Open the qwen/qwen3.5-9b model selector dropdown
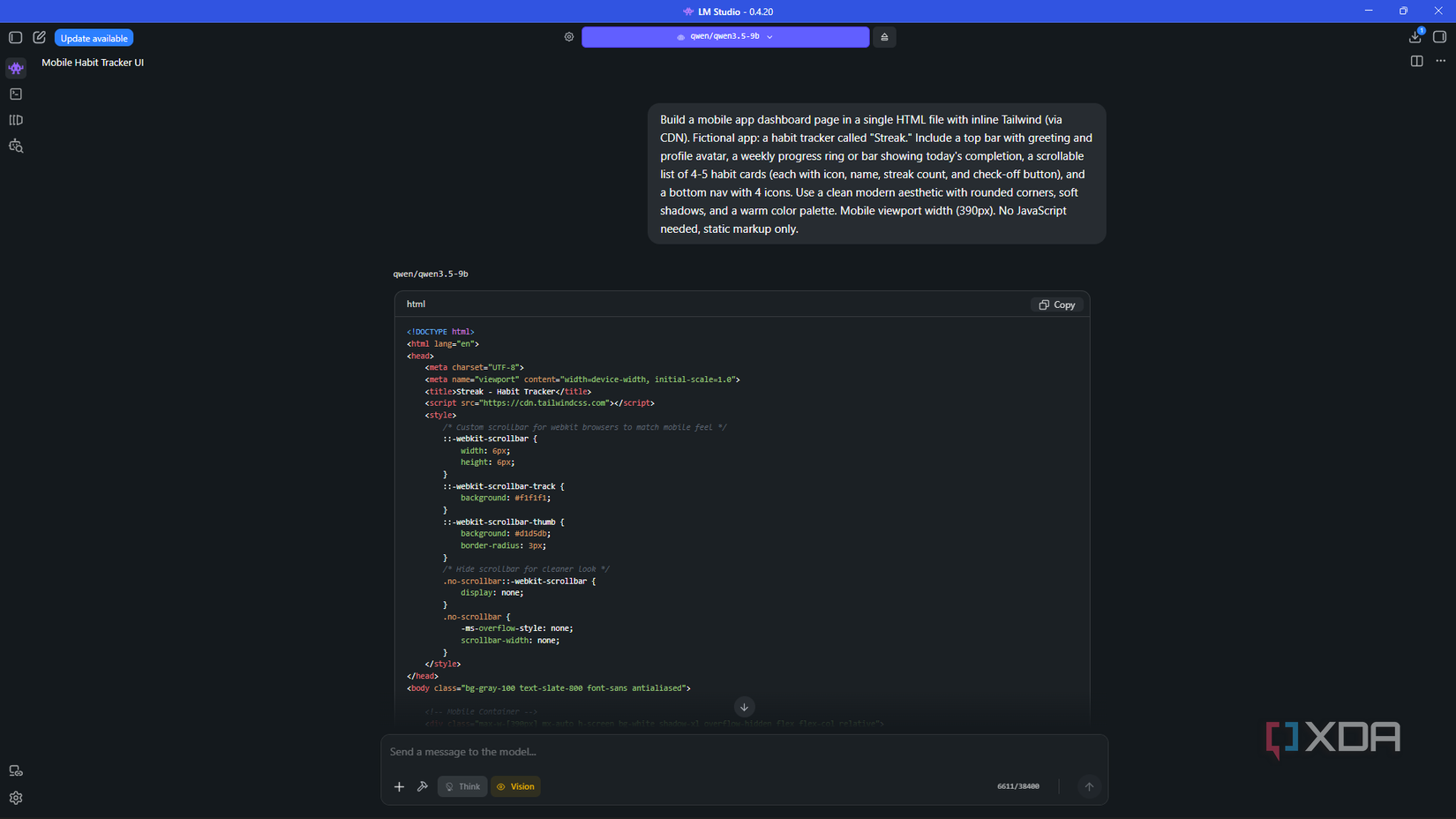This screenshot has width=1456, height=819. tap(725, 37)
